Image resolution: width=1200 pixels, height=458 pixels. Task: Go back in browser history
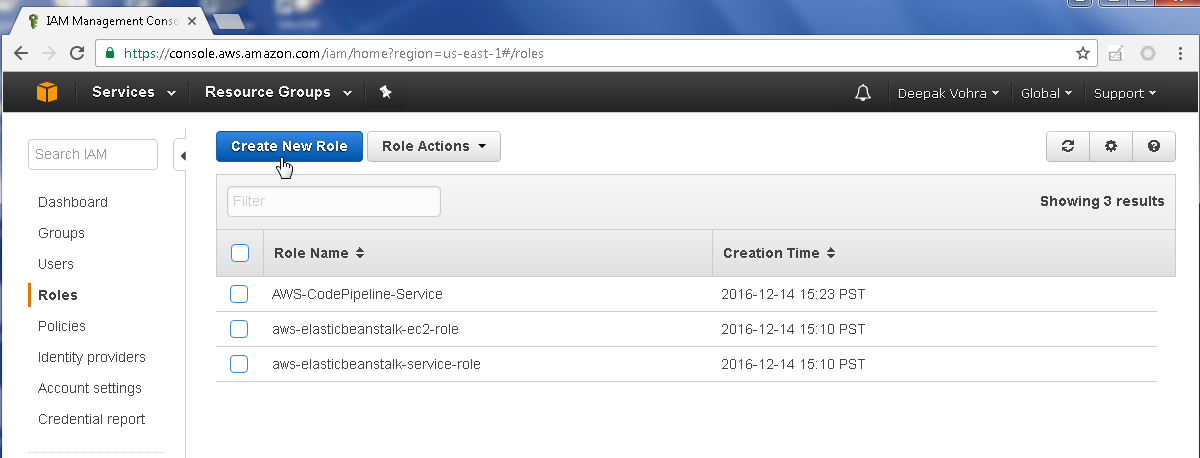click(21, 53)
